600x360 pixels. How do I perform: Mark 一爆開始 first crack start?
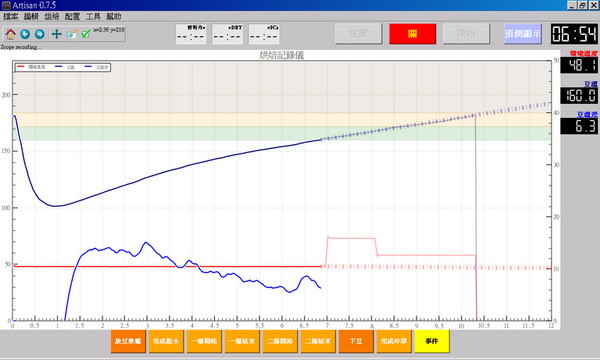[204, 341]
